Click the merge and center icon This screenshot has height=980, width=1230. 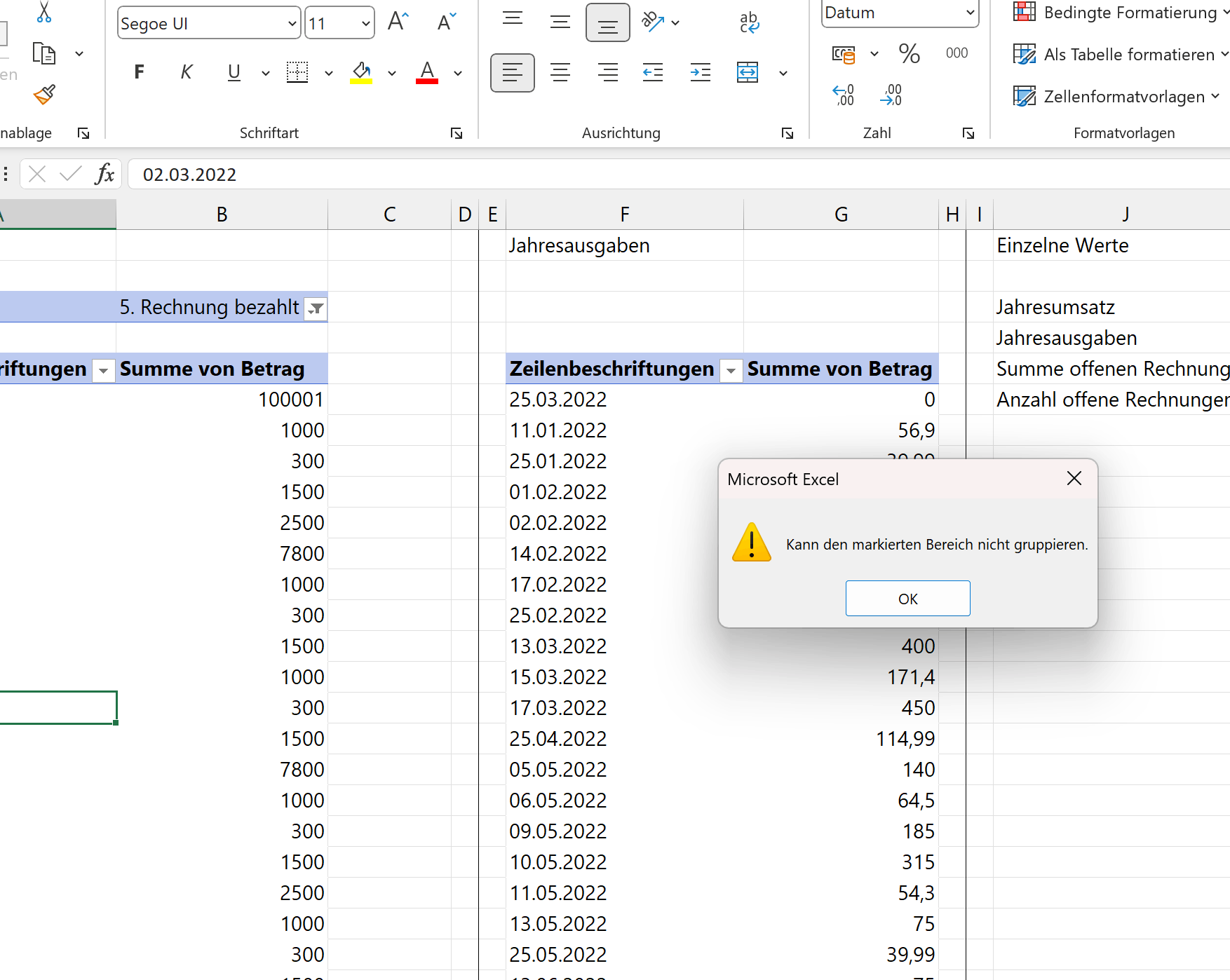pyautogui.click(x=748, y=72)
